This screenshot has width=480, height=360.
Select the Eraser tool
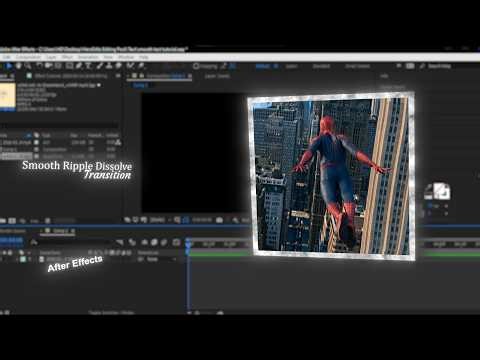pos(118,66)
